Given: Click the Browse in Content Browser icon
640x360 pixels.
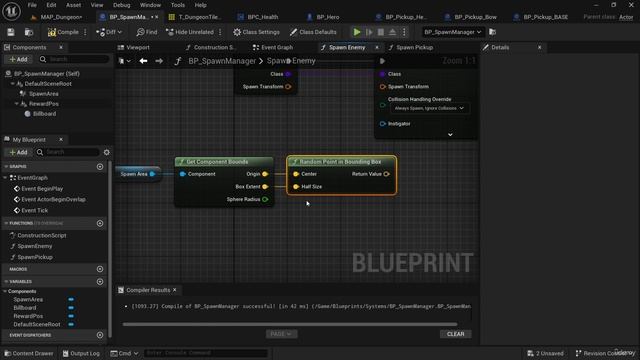Looking at the screenshot, I should tap(29, 32).
